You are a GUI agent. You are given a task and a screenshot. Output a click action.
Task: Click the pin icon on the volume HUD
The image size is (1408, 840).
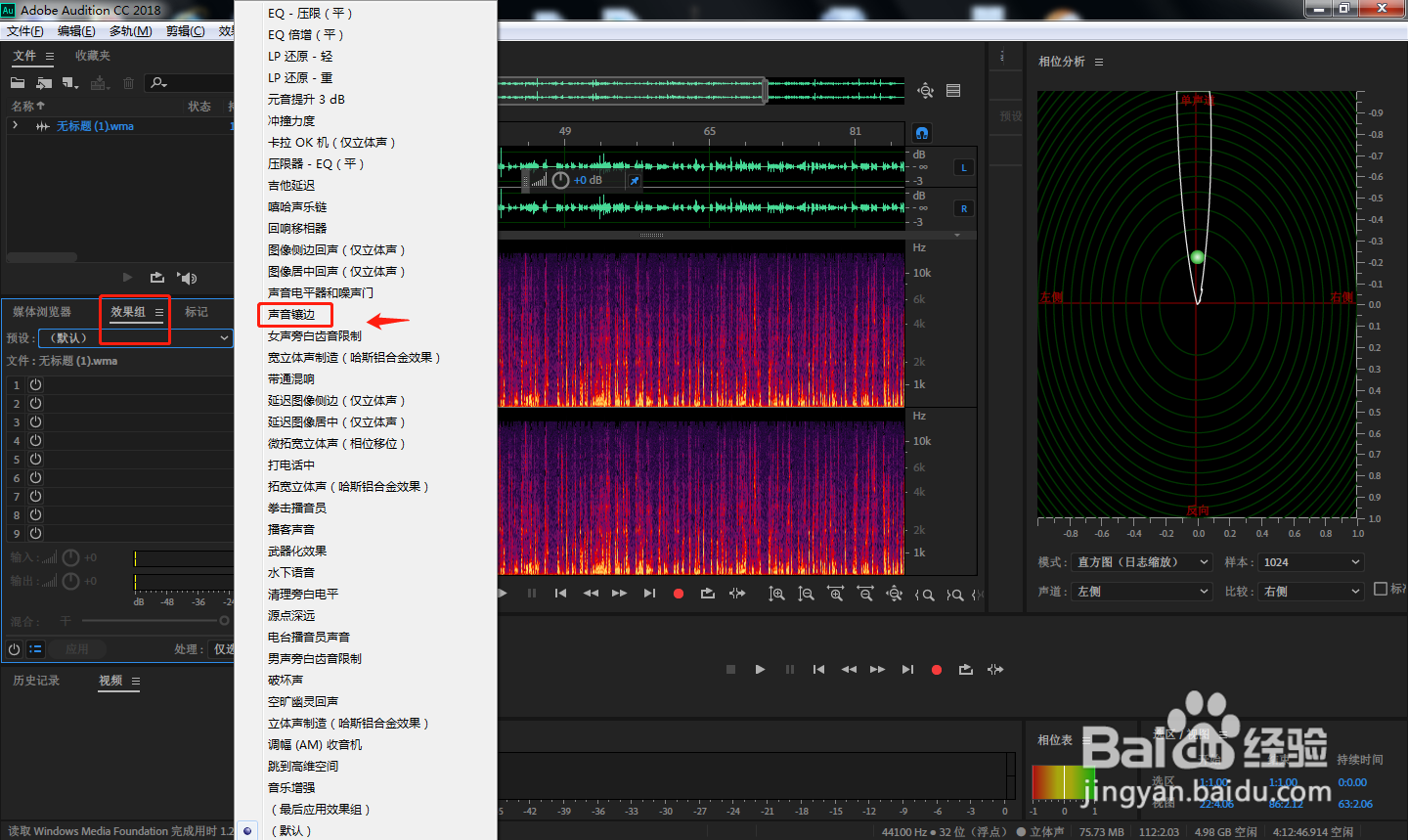click(635, 181)
